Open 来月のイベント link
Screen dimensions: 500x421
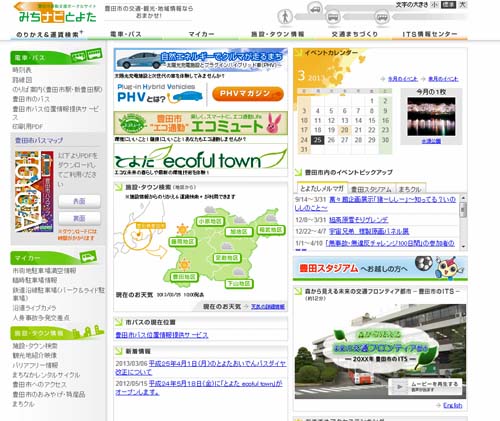pyautogui.click(x=443, y=79)
